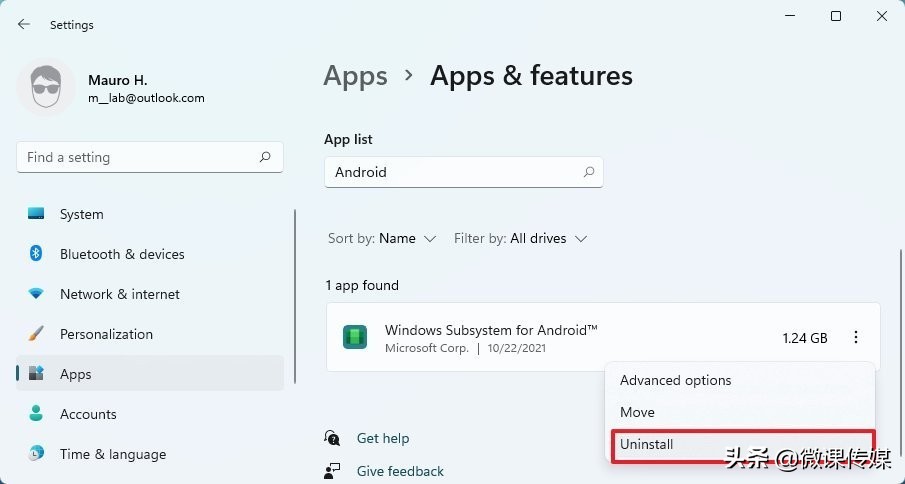The width and height of the screenshot is (905, 484).
Task: Click the user avatar picture
Action: 46,87
